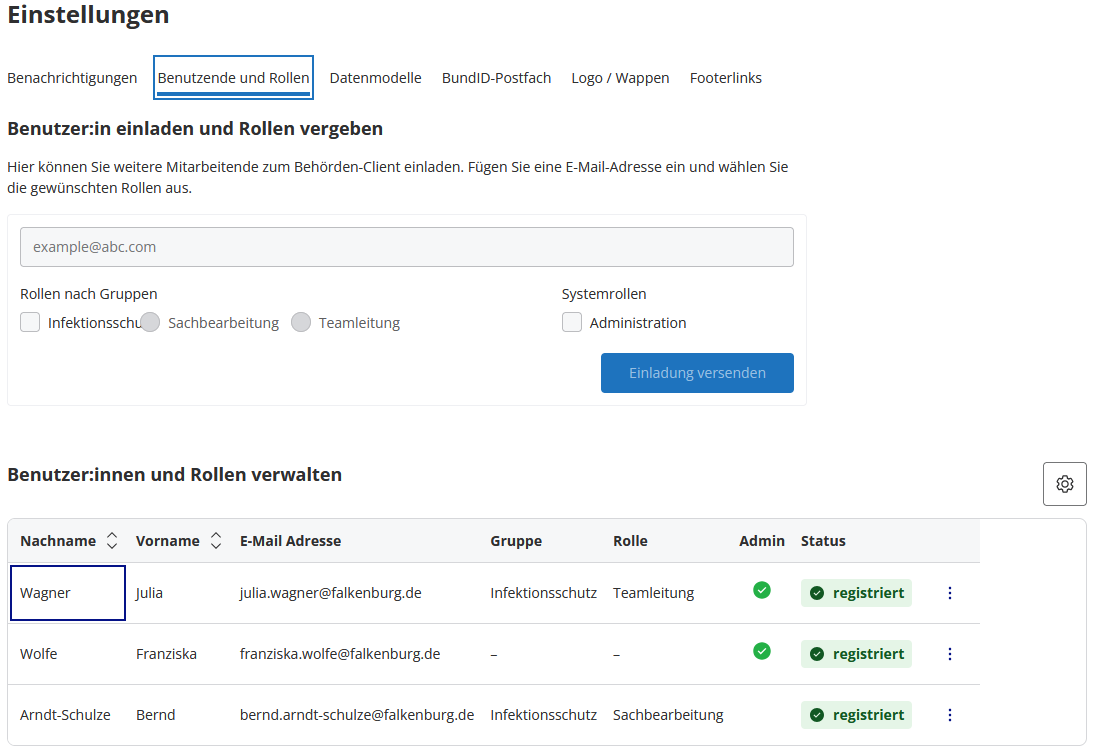Switch to the Benachrichtigungen tab
The width and height of the screenshot is (1094, 754).
pos(72,78)
